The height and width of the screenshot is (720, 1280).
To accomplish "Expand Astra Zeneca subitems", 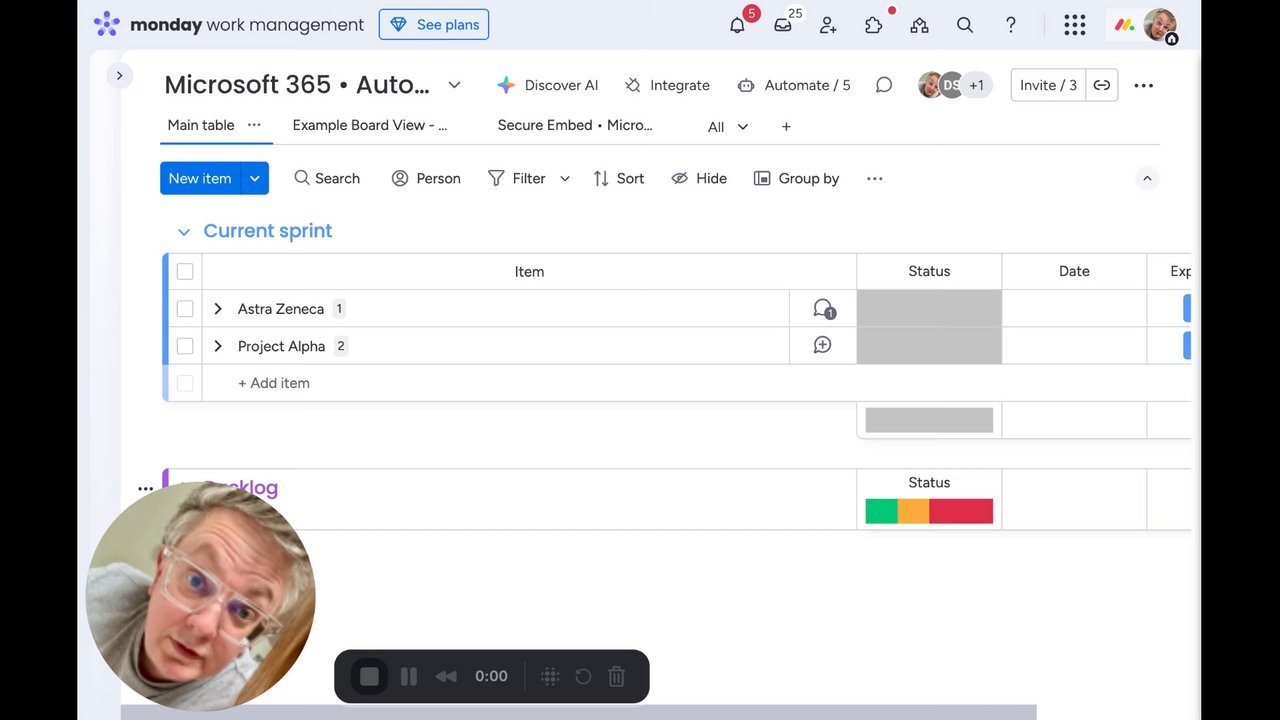I will tap(218, 309).
